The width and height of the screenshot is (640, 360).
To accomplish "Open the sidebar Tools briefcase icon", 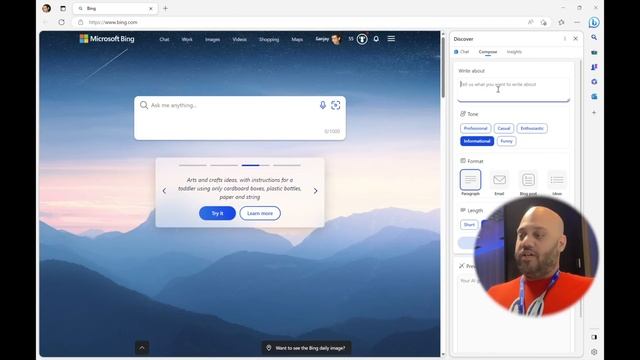I will coord(594,52).
